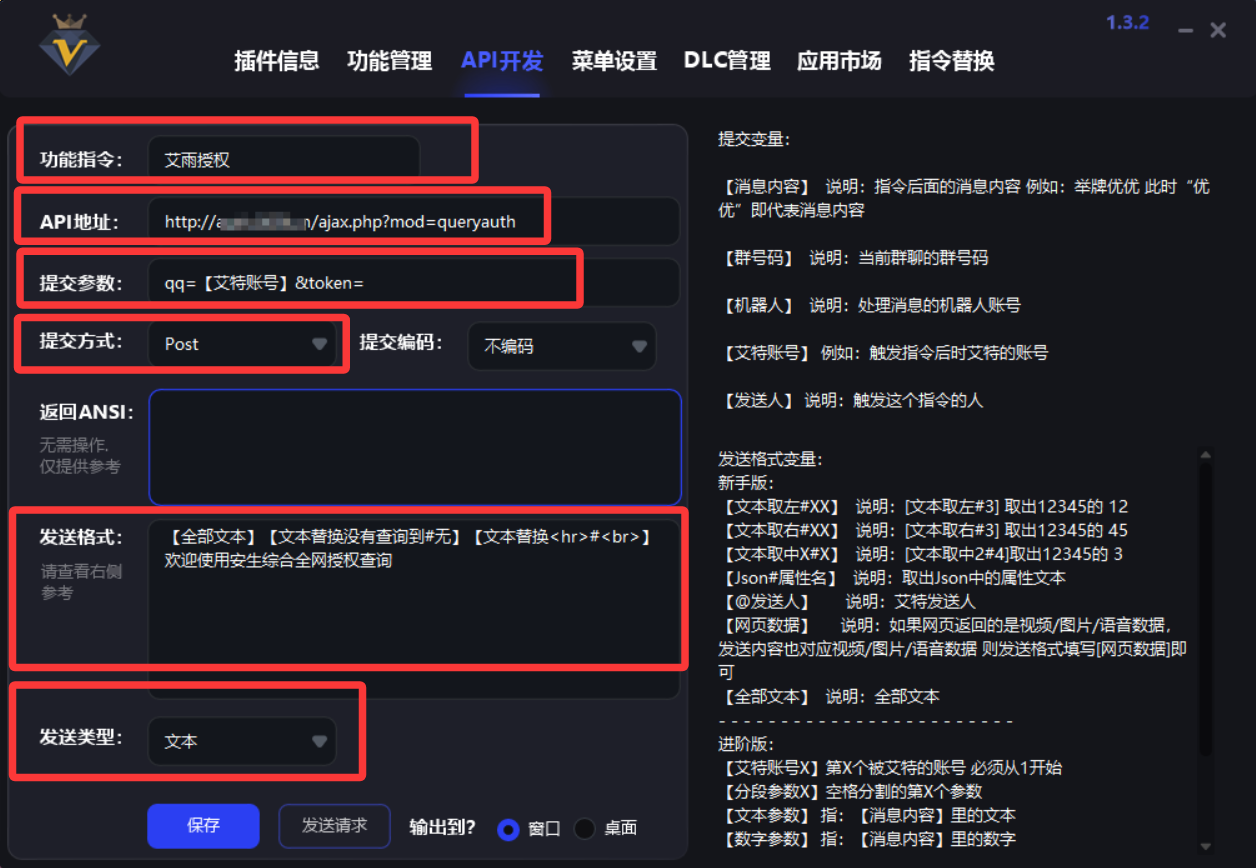This screenshot has width=1256, height=868.
Task: Select the active API开发 tab
Action: click(501, 59)
